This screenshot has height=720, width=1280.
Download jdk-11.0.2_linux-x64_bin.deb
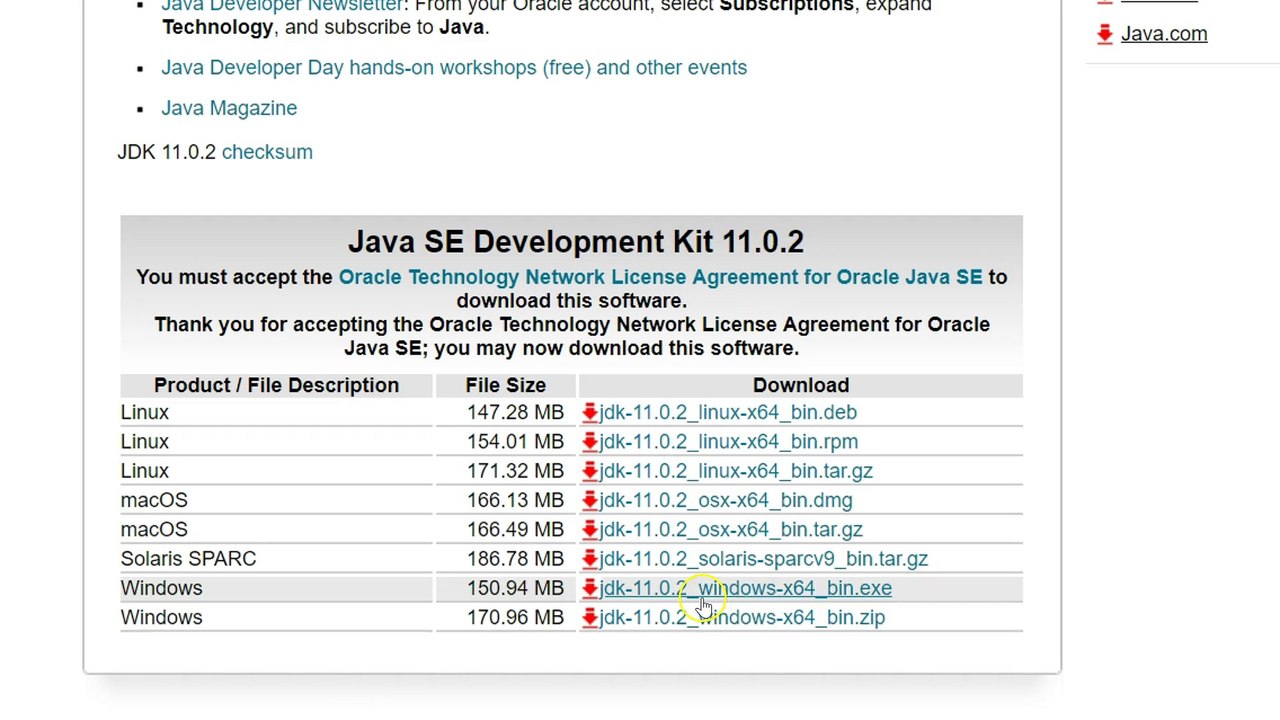728,412
